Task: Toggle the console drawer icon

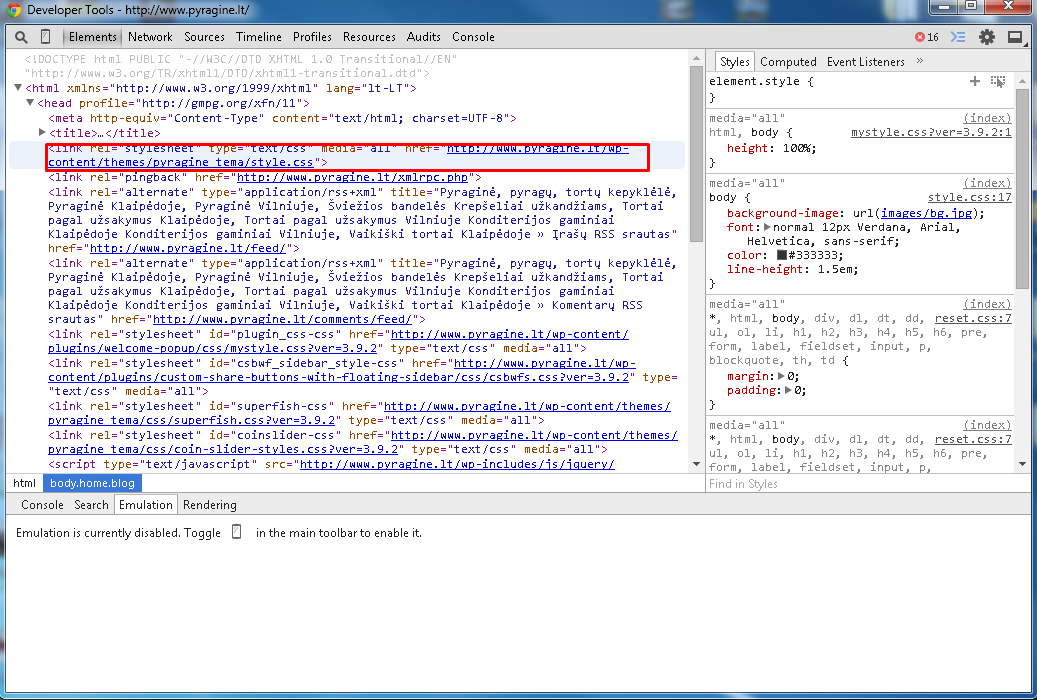Action: (958, 37)
